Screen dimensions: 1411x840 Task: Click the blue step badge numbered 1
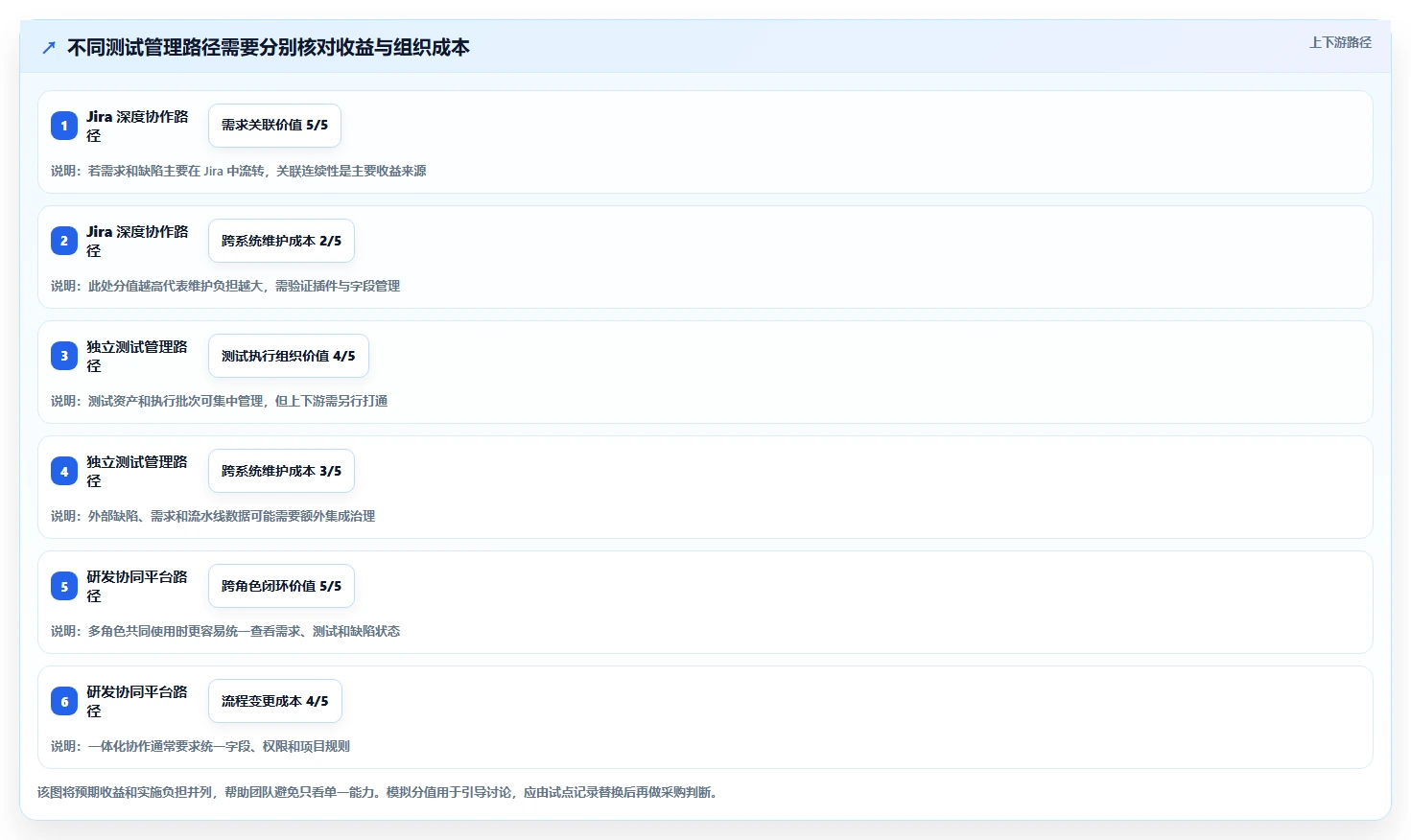pyautogui.click(x=64, y=126)
